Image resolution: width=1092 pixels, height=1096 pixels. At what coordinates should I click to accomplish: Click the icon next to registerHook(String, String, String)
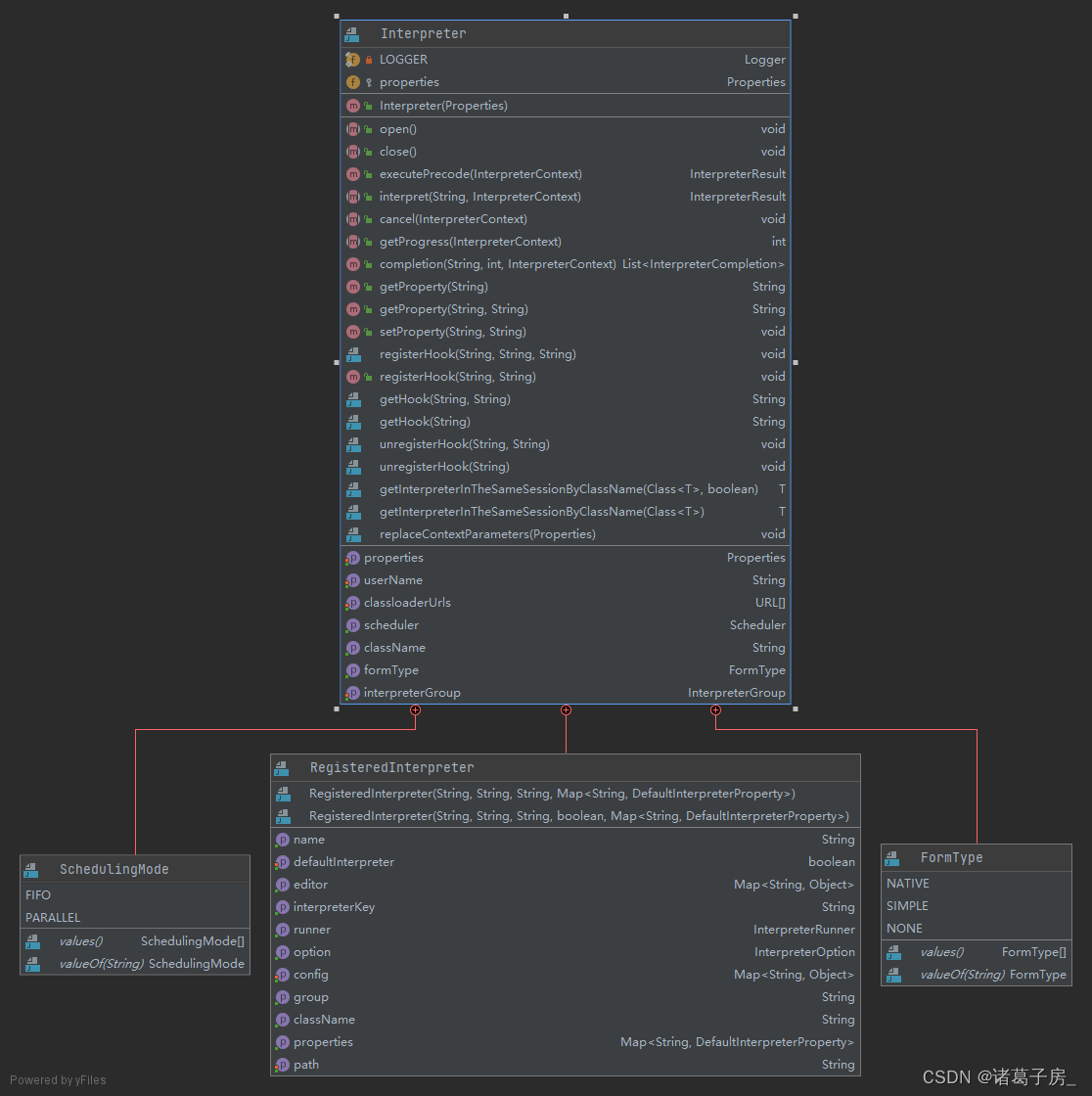click(353, 353)
